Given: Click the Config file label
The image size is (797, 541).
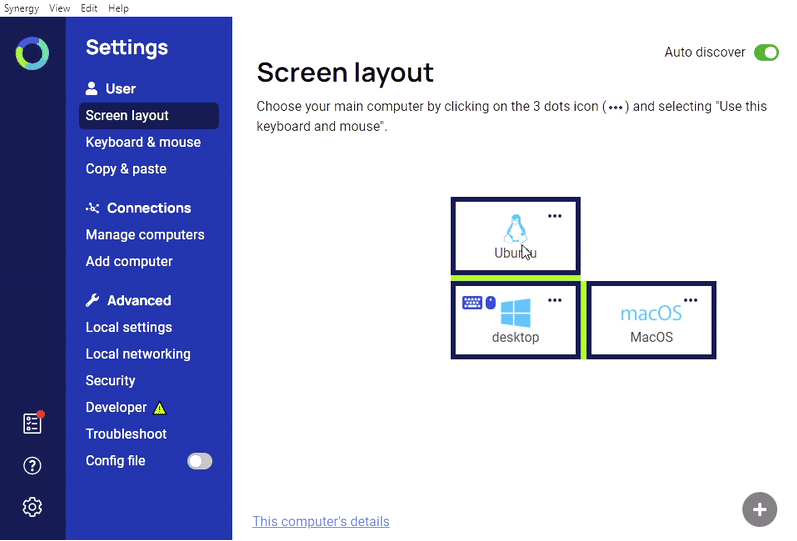Looking at the screenshot, I should tap(115, 461).
